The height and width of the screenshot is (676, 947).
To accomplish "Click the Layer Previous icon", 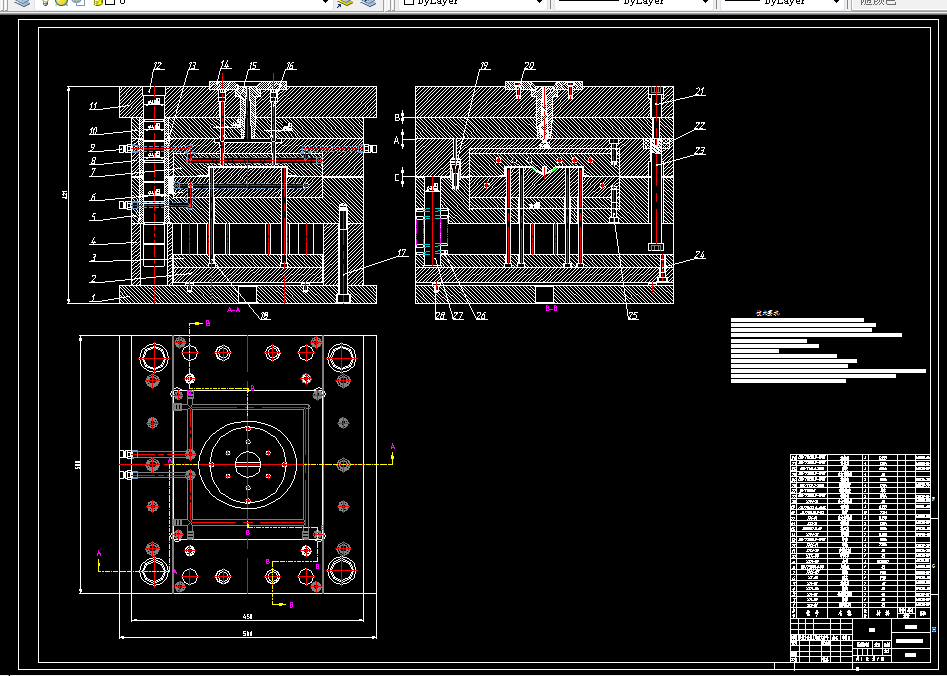I will [x=368, y=2].
